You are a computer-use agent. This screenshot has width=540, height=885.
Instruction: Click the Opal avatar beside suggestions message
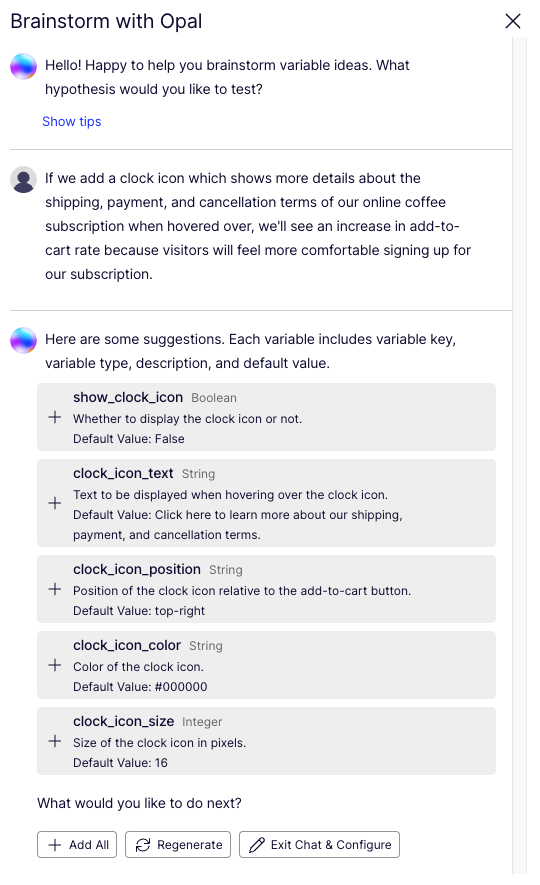(24, 340)
